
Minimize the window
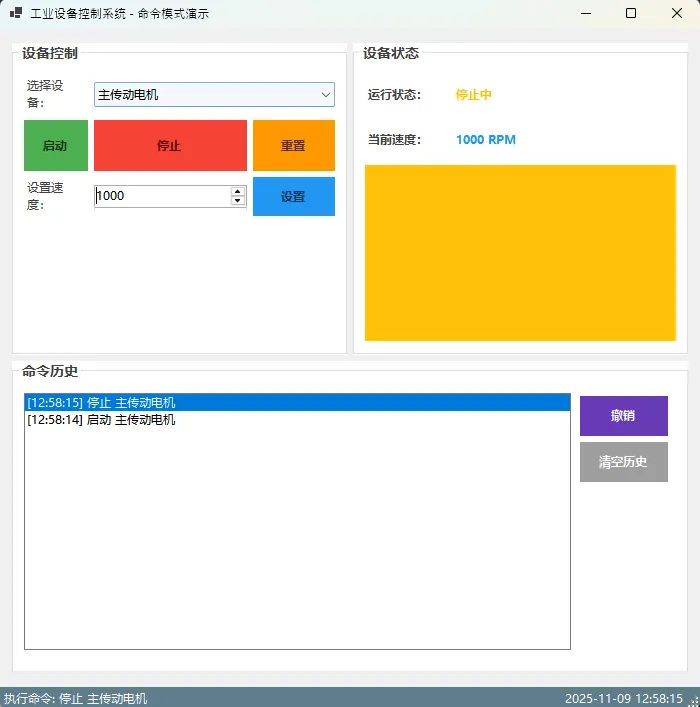[x=585, y=14]
